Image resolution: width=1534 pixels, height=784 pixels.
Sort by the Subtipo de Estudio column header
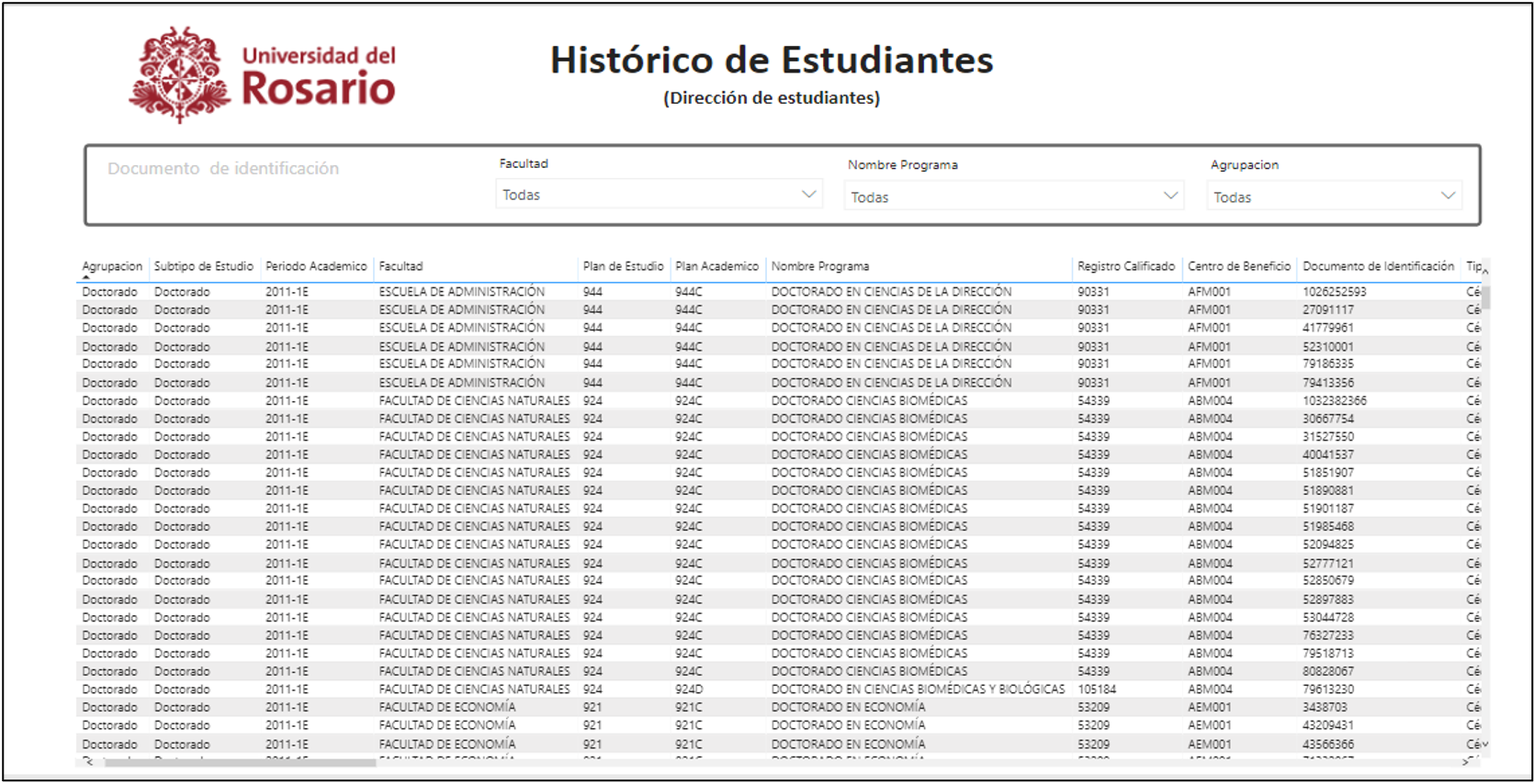(x=203, y=266)
